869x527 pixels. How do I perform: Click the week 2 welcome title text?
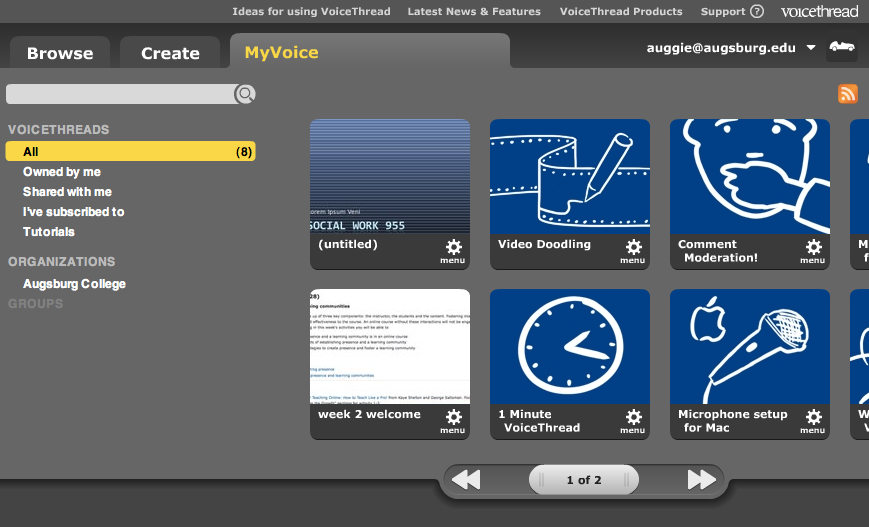pyautogui.click(x=369, y=415)
